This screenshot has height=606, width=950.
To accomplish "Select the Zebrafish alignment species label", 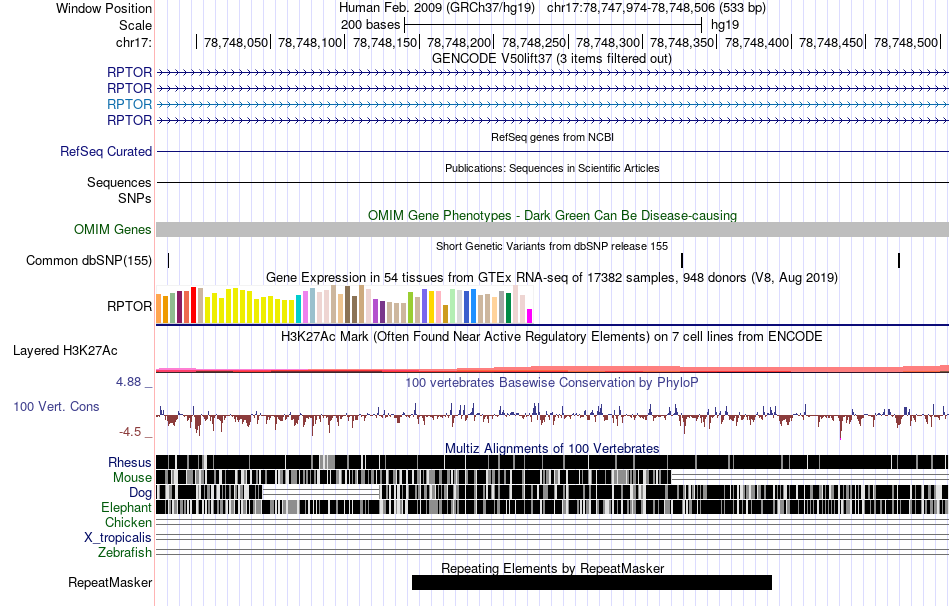I will [125, 553].
